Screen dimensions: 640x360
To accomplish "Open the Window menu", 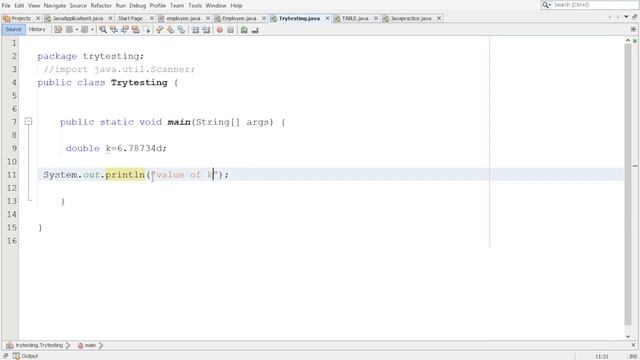I will pyautogui.click(x=216, y=6).
